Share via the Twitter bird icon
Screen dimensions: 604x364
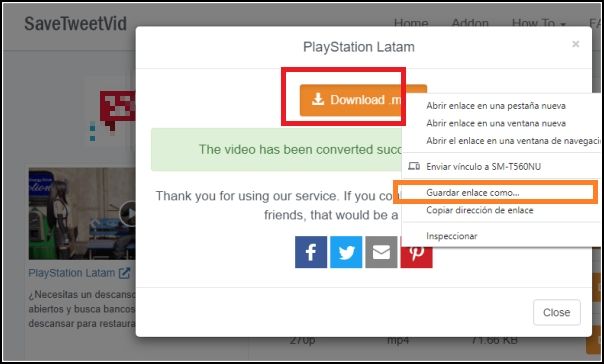point(346,252)
